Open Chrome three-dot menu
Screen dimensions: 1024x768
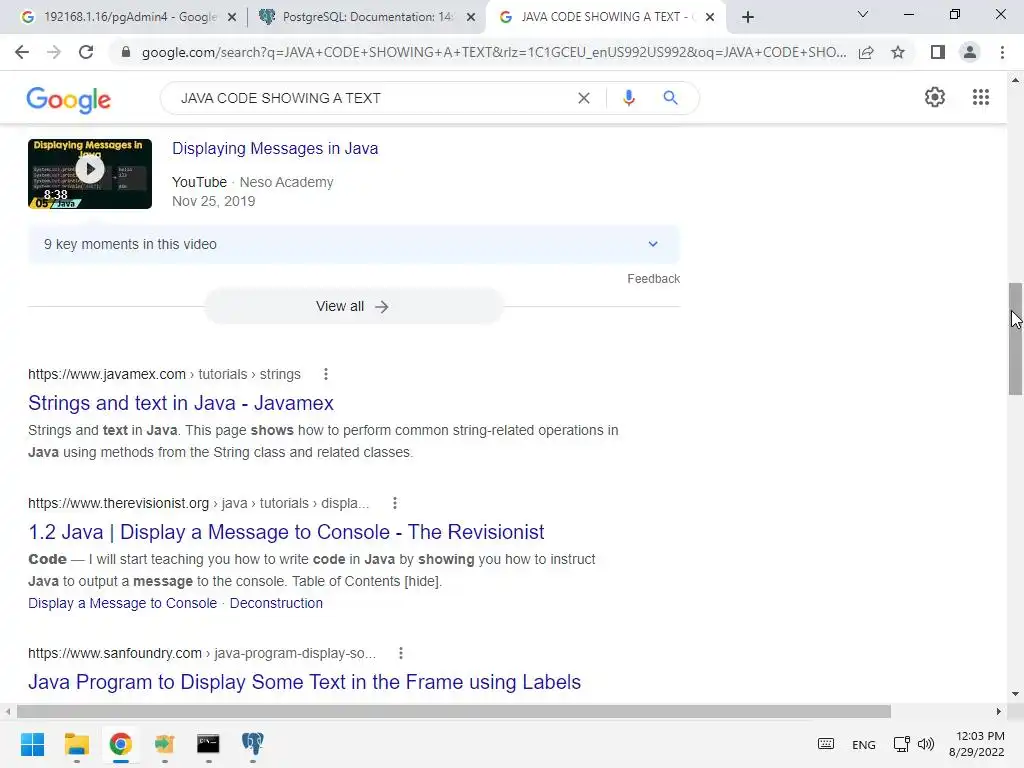click(1002, 52)
